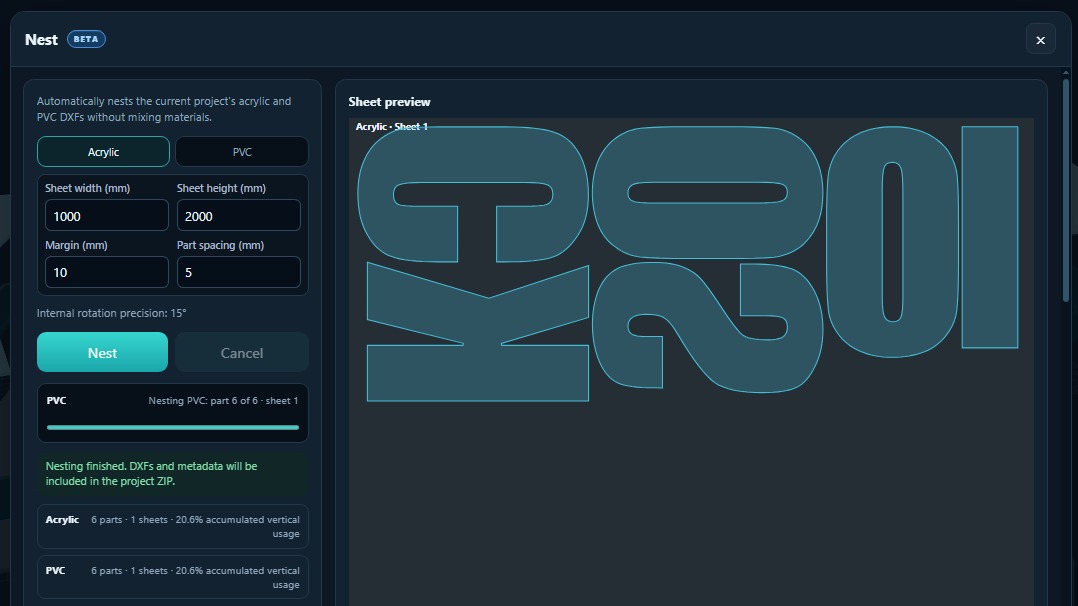The image size is (1078, 606).
Task: Click the auto-nesting description paragraph
Action: pyautogui.click(x=164, y=109)
